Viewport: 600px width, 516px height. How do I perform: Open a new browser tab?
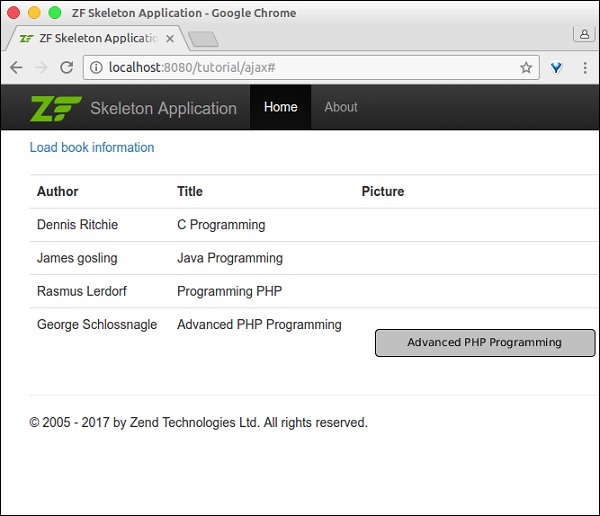tap(203, 39)
